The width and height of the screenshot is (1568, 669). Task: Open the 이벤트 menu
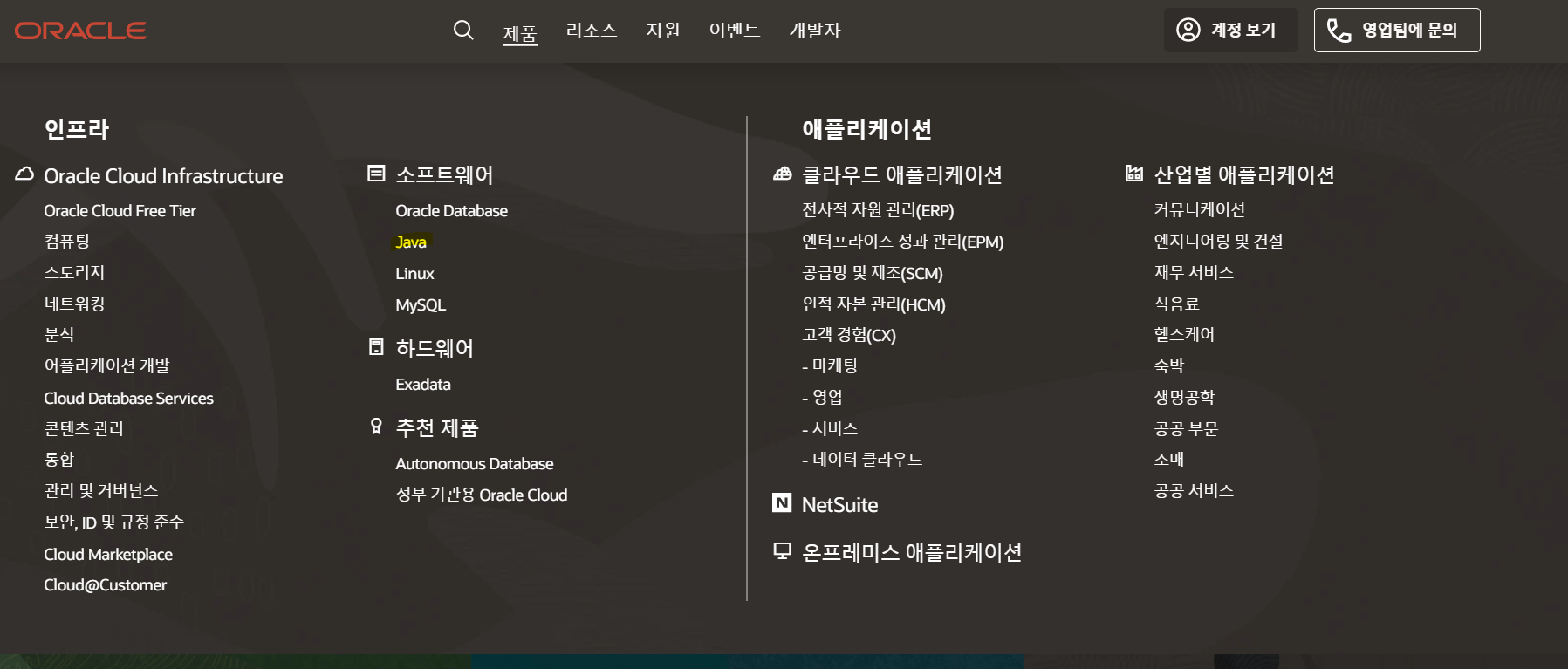735,31
